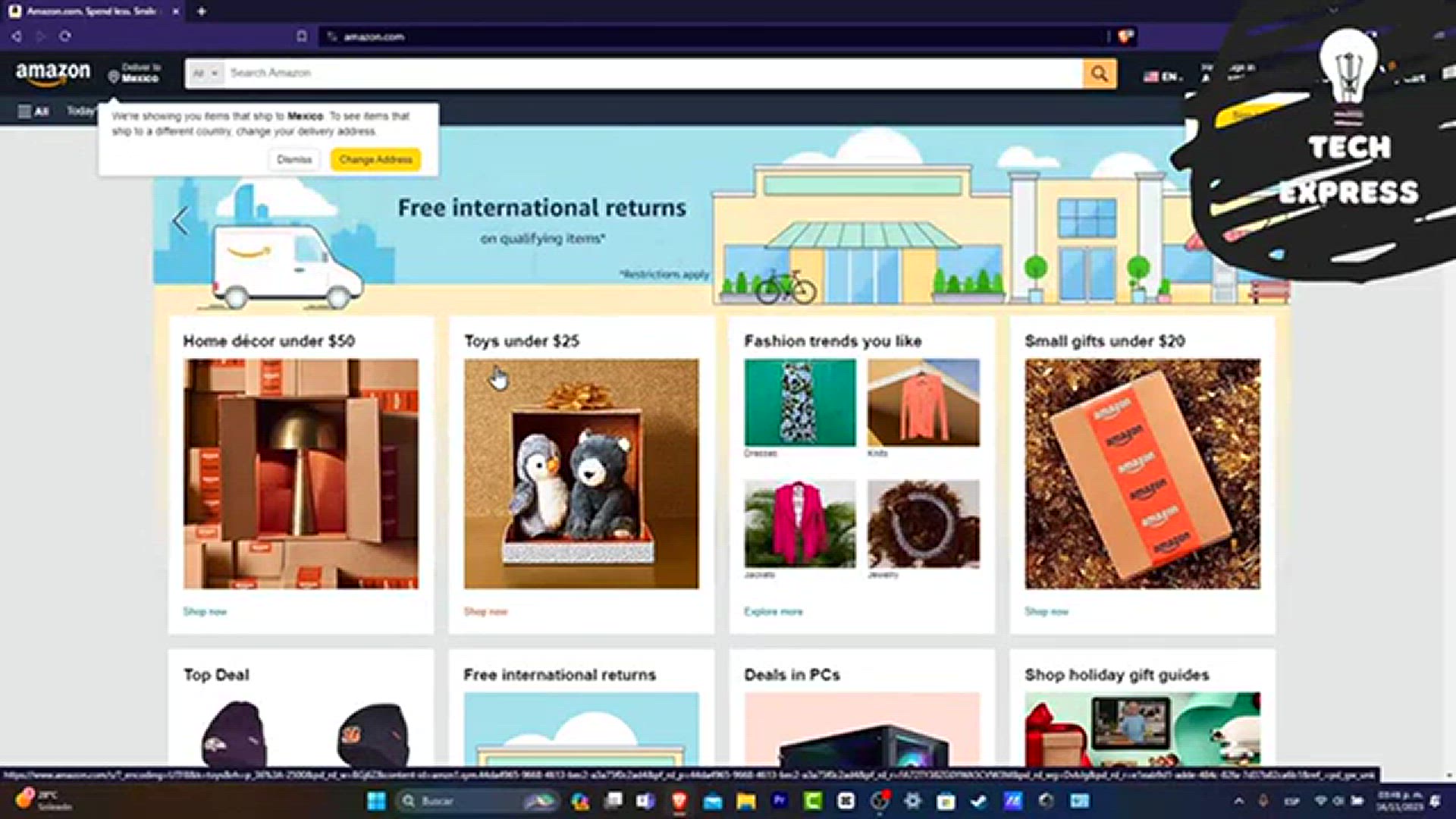The width and height of the screenshot is (1456, 819).
Task: Click the Windows Start button
Action: click(375, 801)
